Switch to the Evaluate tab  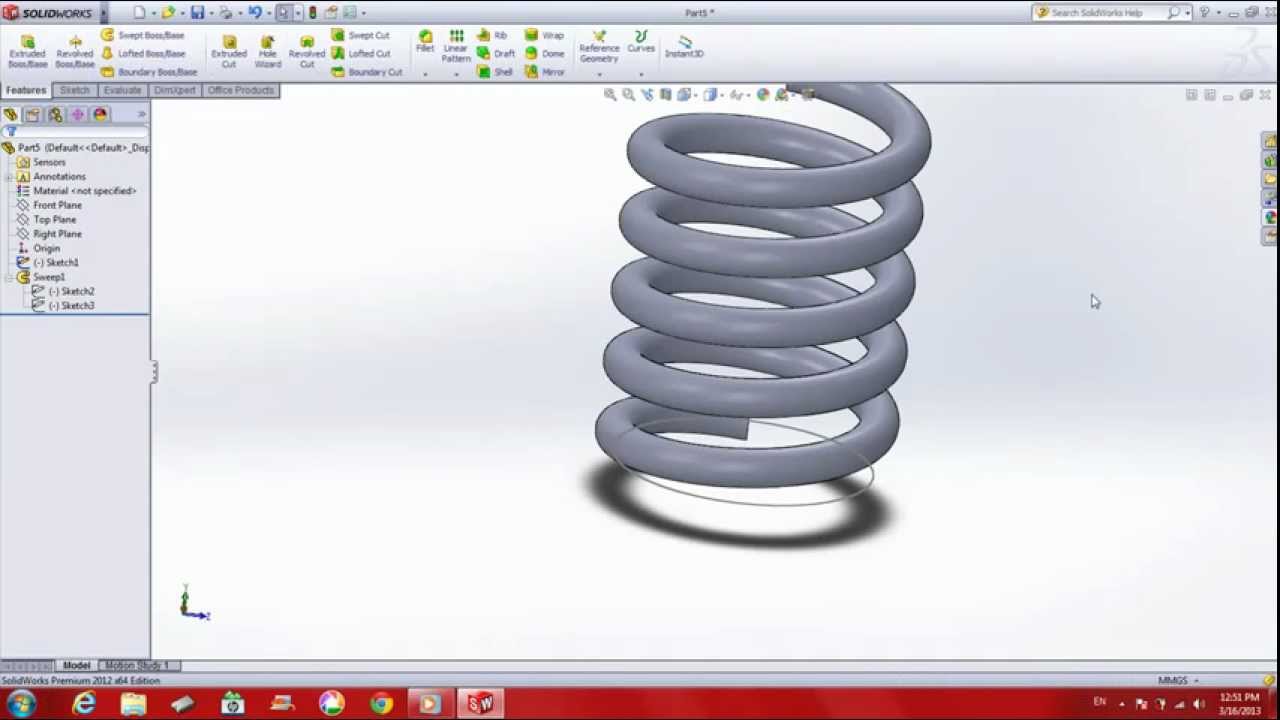coord(122,90)
